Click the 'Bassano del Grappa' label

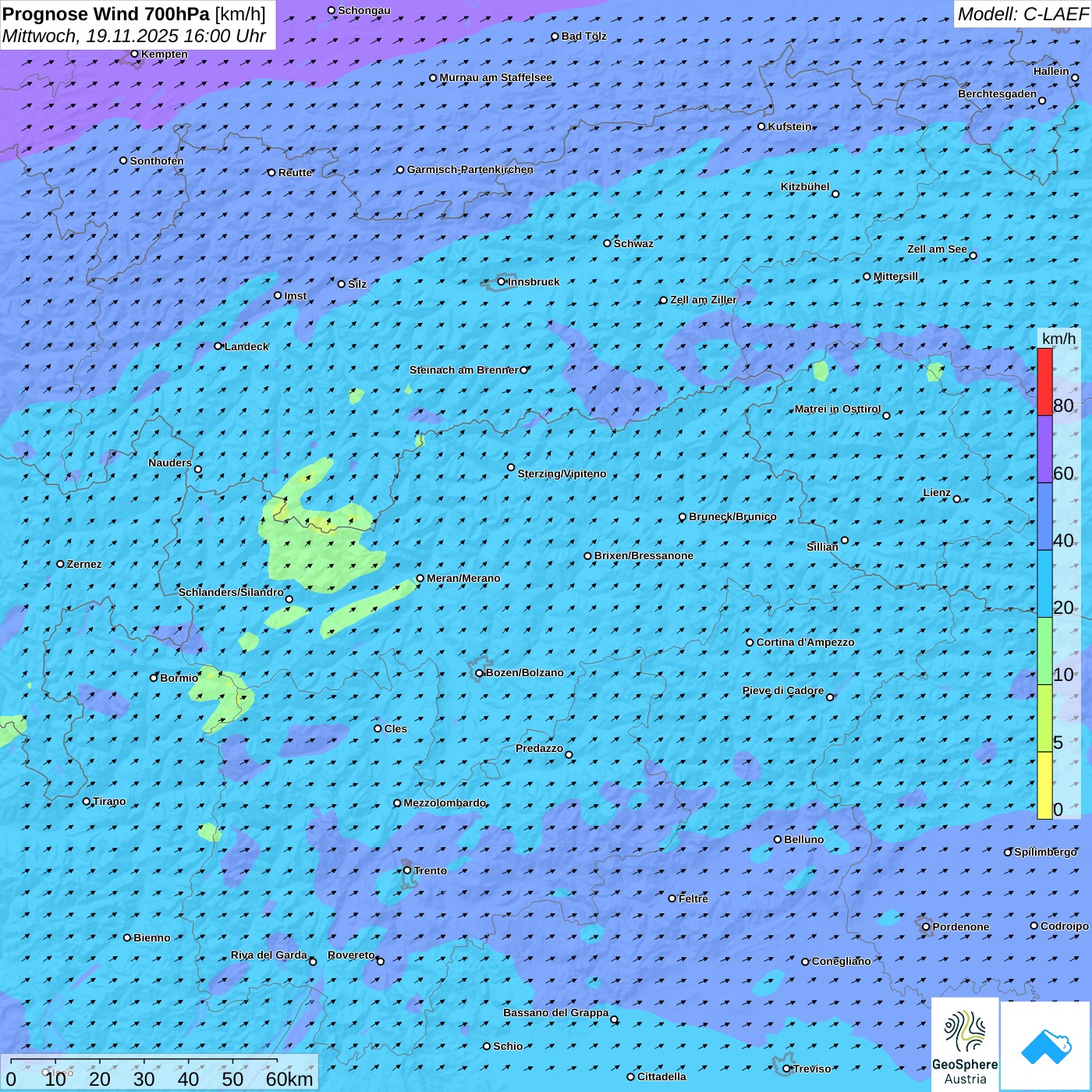point(556,1012)
